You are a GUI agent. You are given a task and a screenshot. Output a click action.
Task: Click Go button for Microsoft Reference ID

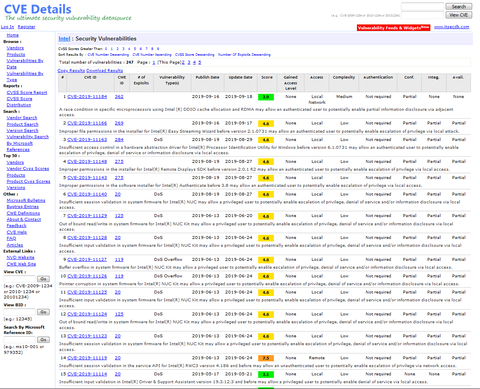pos(43,339)
